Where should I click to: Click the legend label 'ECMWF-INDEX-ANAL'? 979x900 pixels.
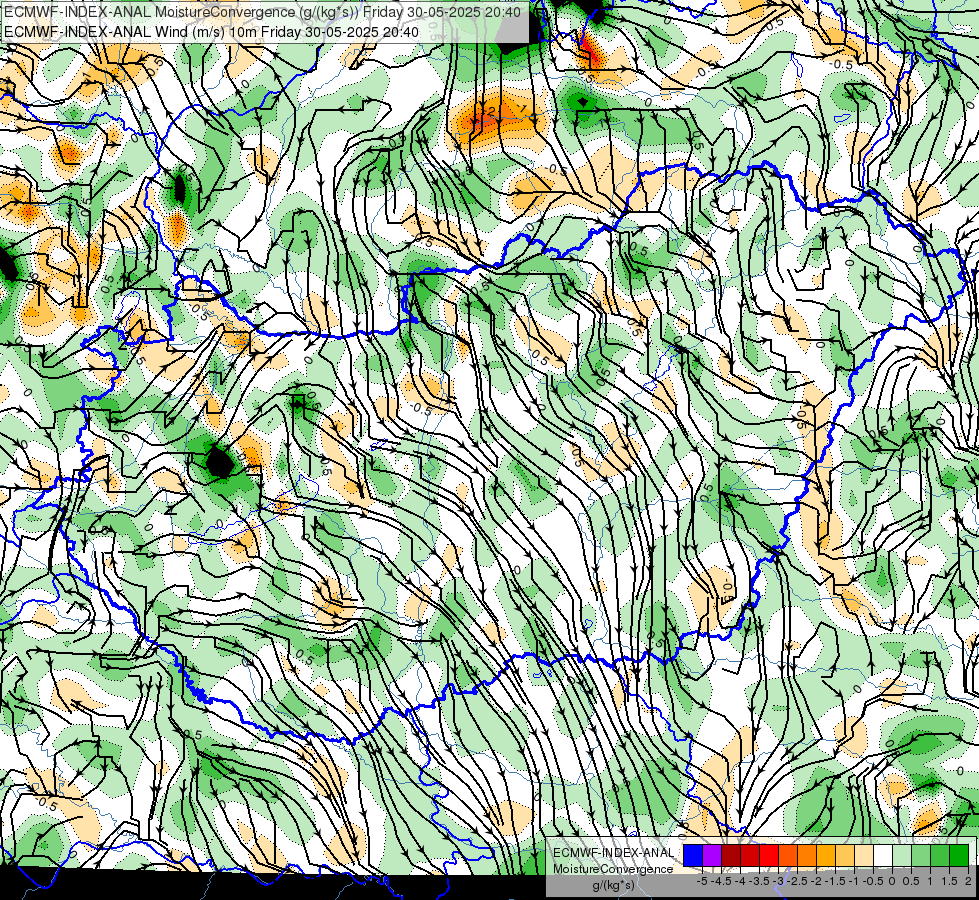[614, 853]
